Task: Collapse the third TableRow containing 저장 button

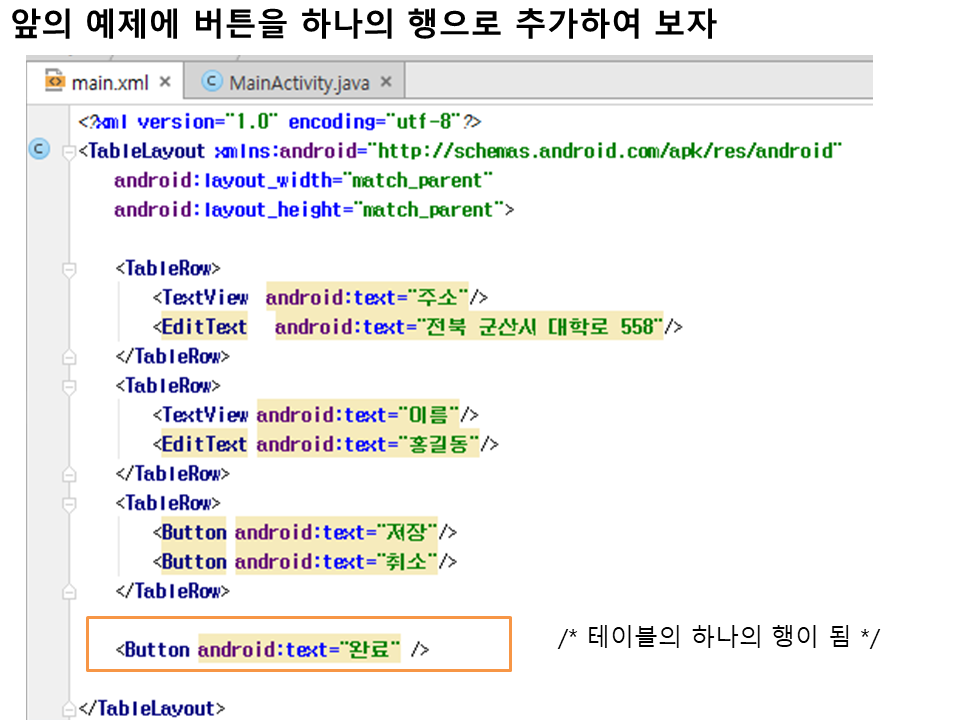Action: (69, 503)
